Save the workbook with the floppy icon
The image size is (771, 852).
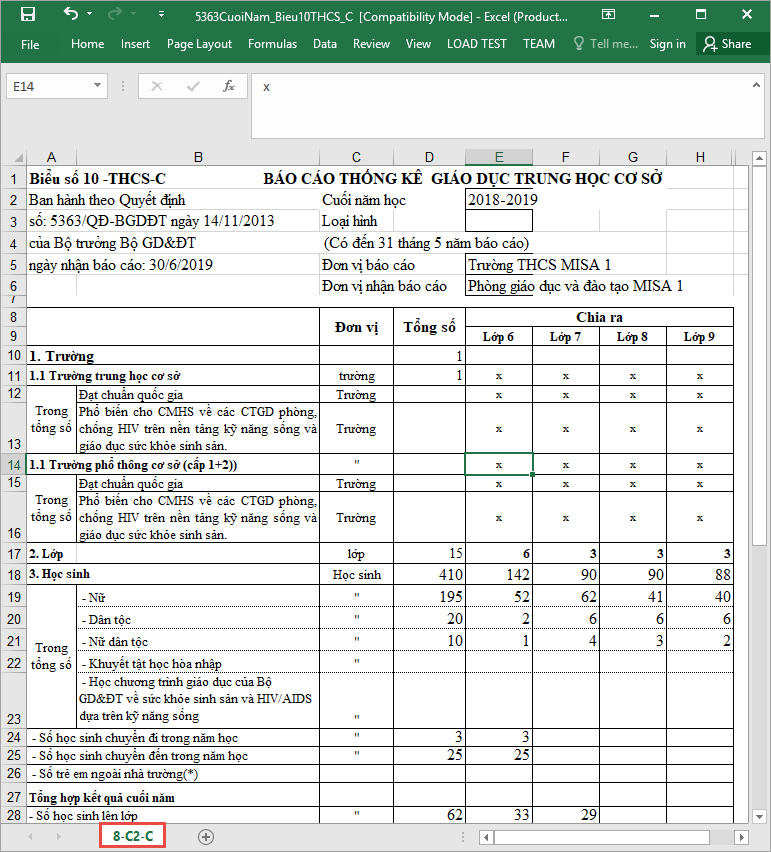click(28, 15)
